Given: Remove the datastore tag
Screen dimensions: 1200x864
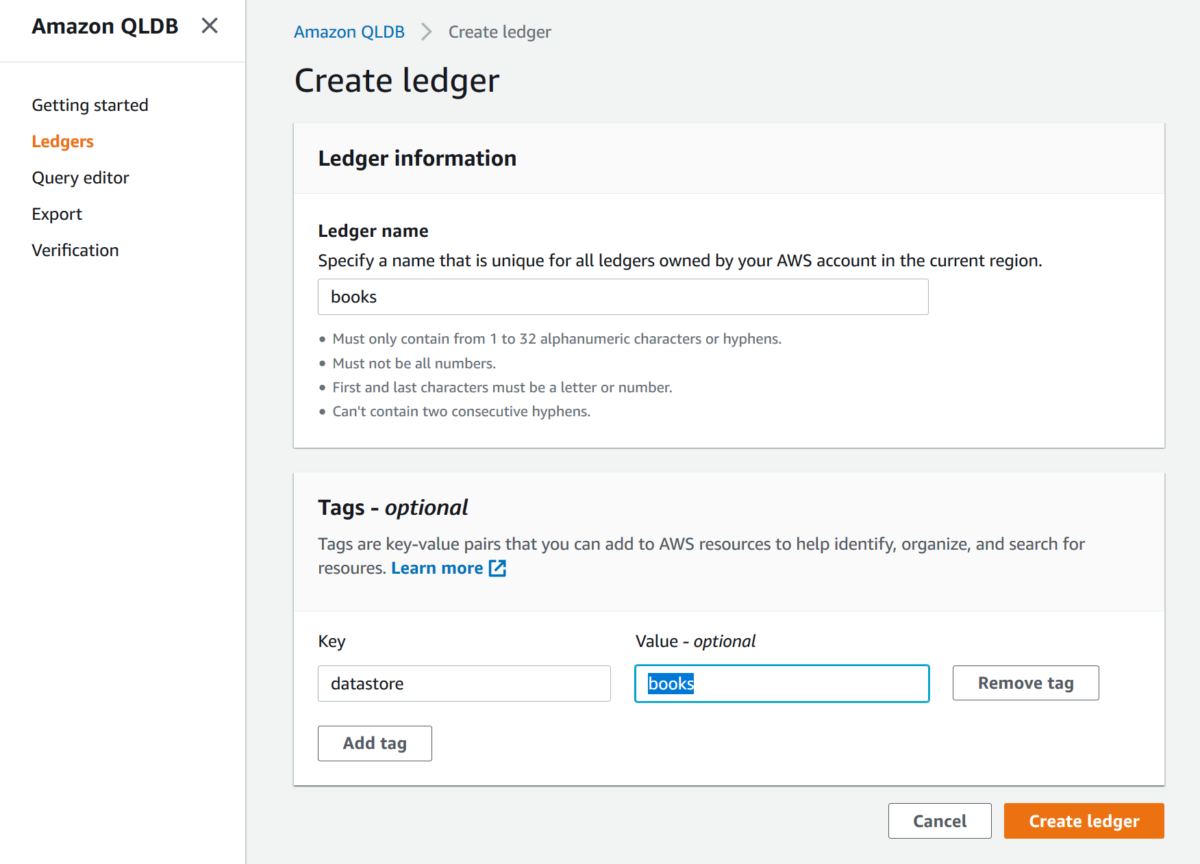Looking at the screenshot, I should pos(1025,682).
